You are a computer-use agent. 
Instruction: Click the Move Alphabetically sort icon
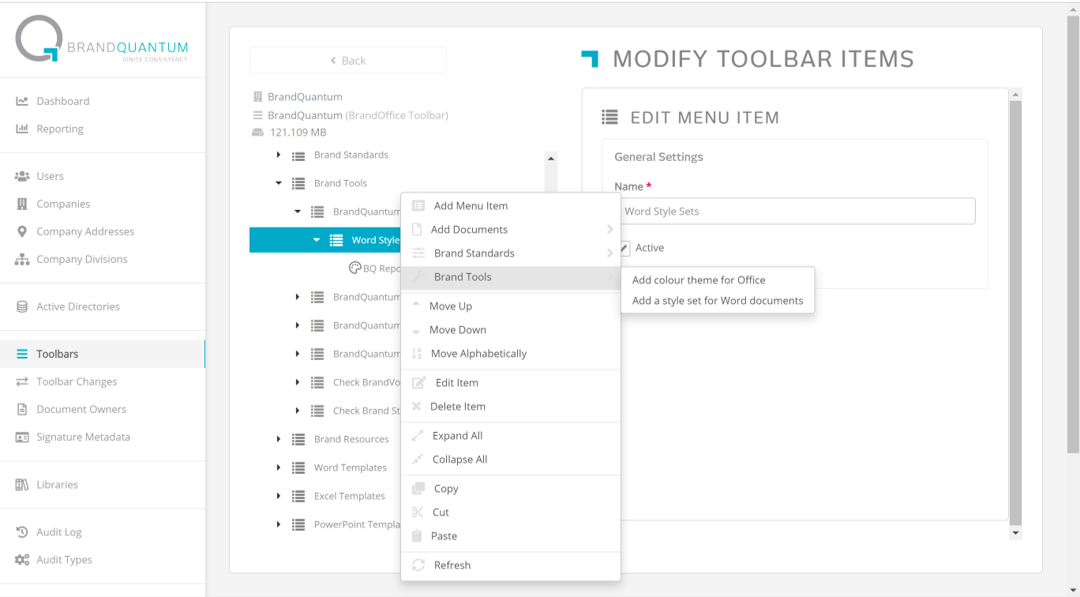point(417,353)
